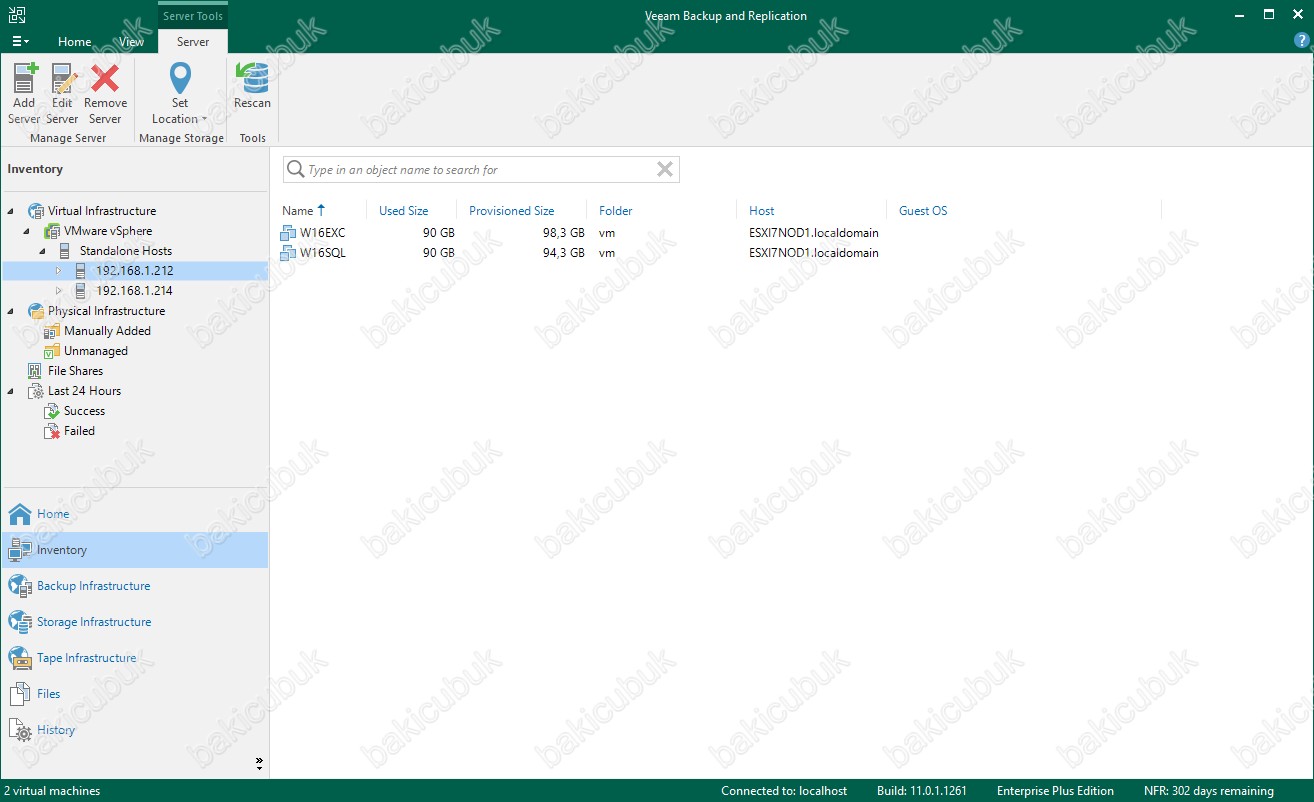Click the Success status icon in tree

pyautogui.click(x=52, y=411)
